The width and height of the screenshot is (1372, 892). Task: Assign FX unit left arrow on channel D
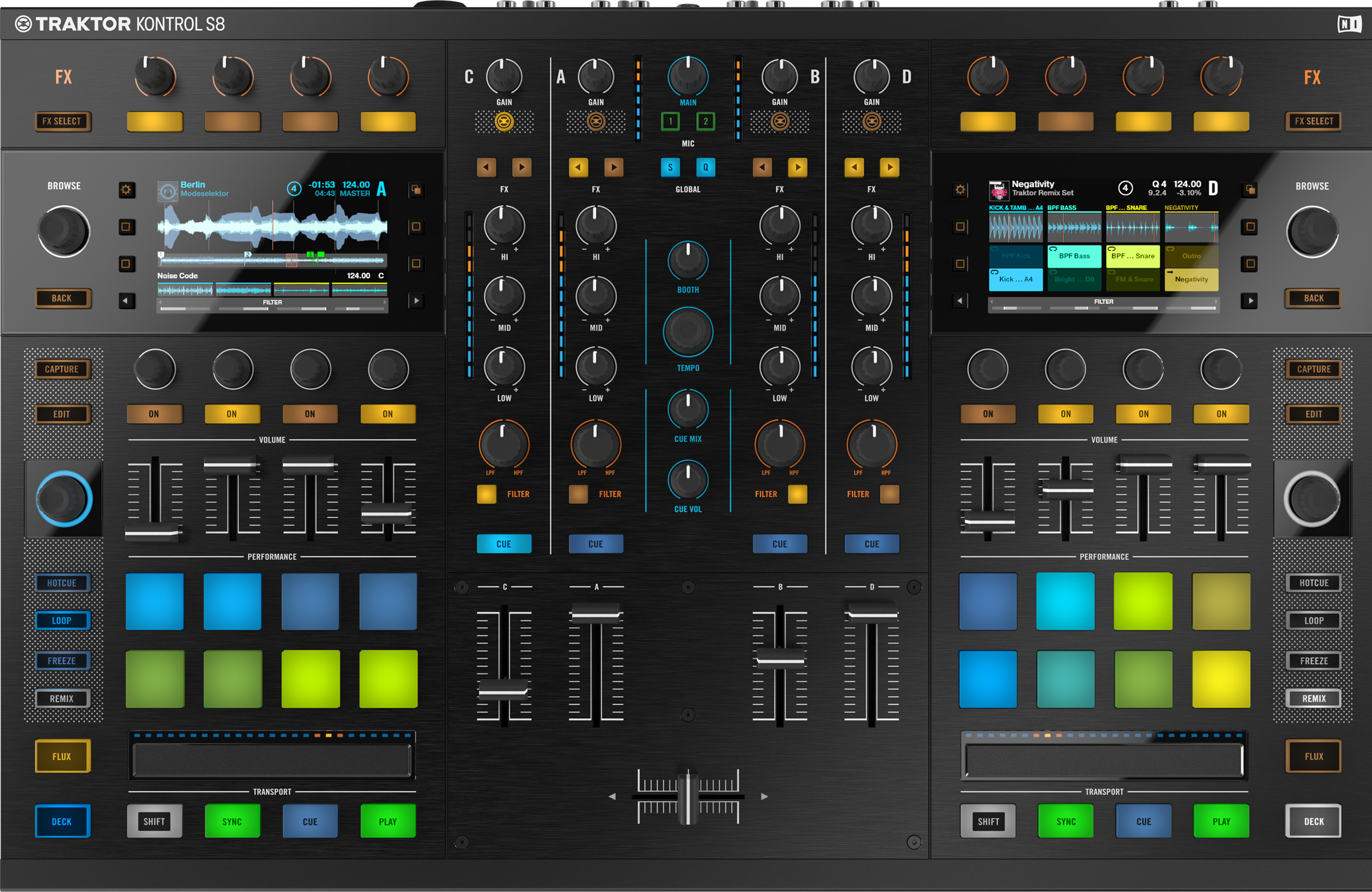click(x=854, y=168)
